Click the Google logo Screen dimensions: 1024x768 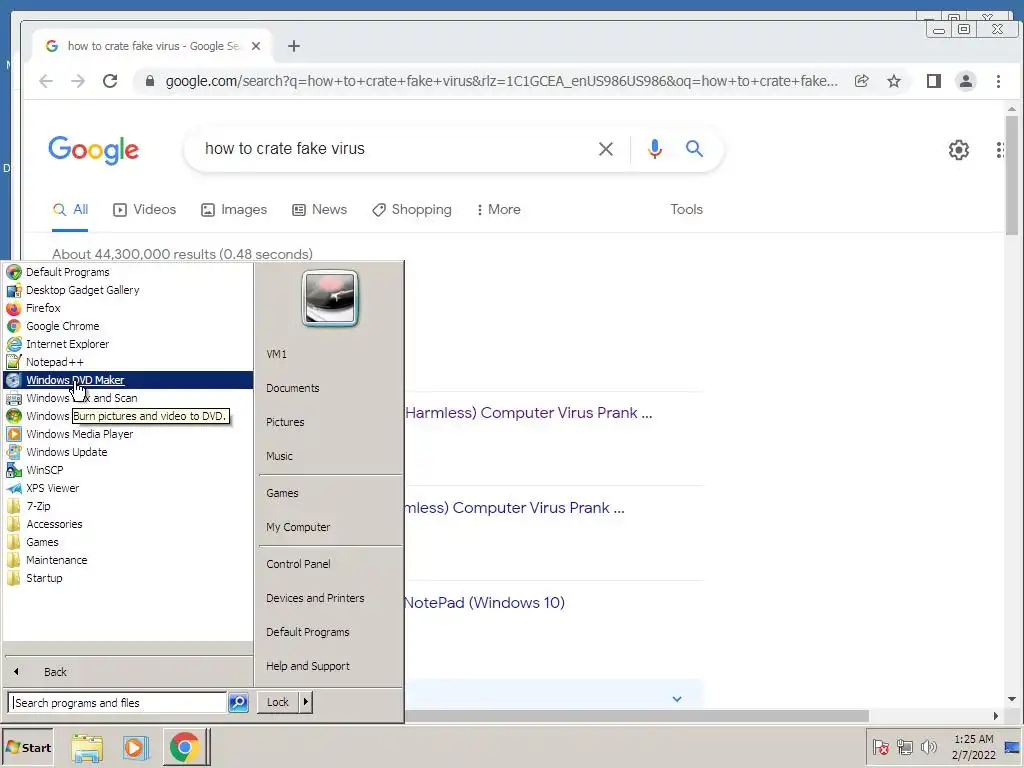click(93, 150)
